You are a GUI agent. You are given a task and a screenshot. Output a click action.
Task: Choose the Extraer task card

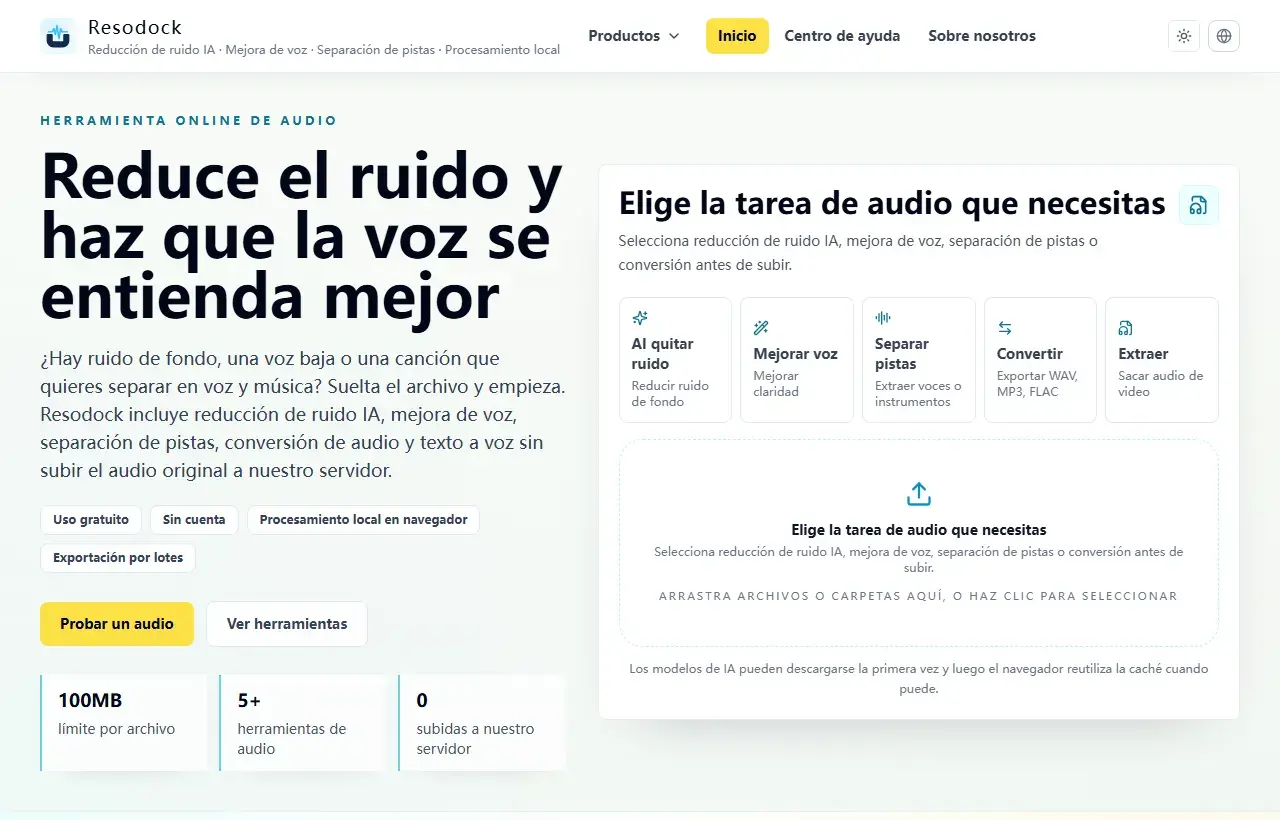(1162, 360)
